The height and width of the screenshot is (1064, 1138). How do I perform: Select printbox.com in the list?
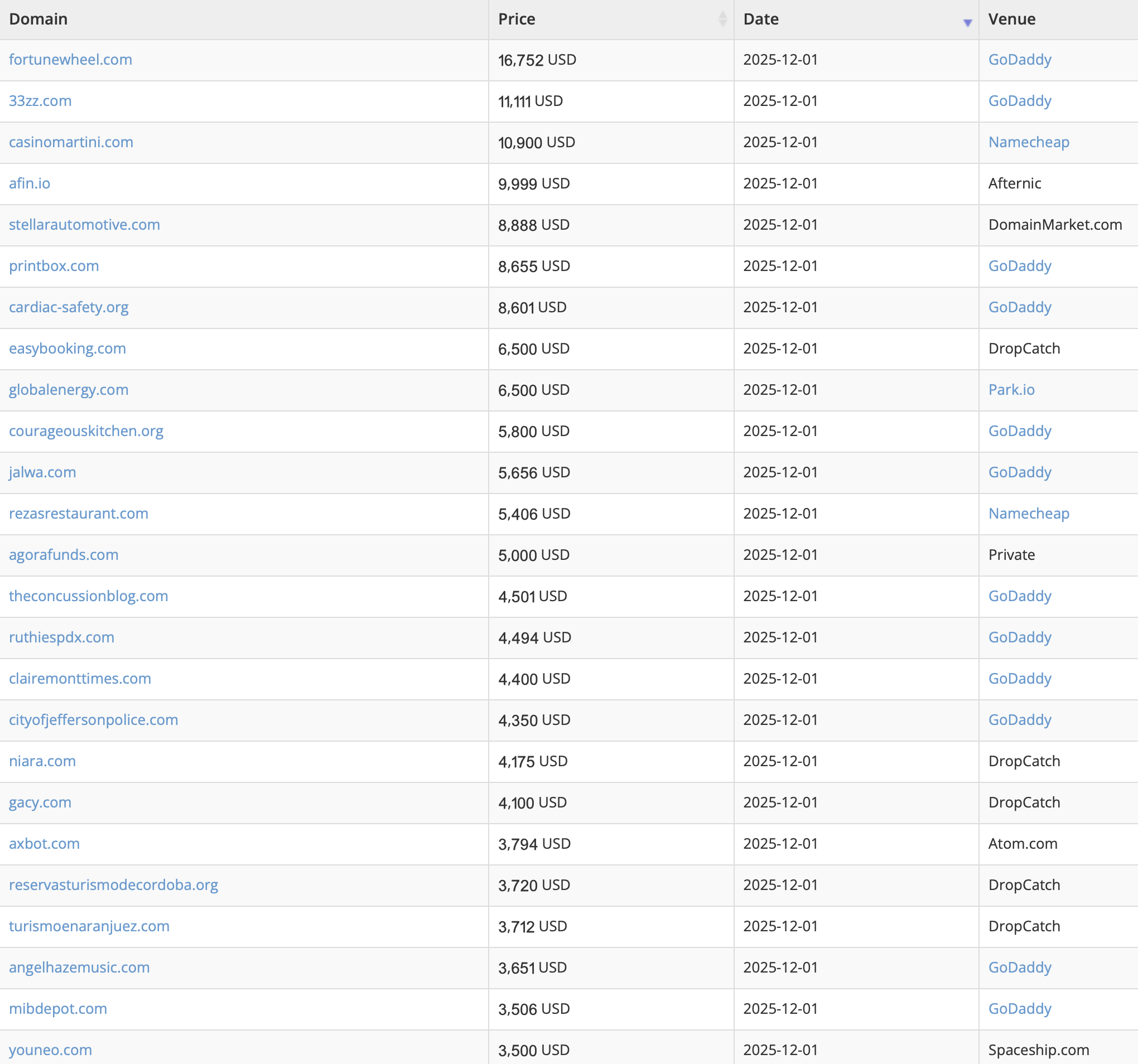point(54,265)
